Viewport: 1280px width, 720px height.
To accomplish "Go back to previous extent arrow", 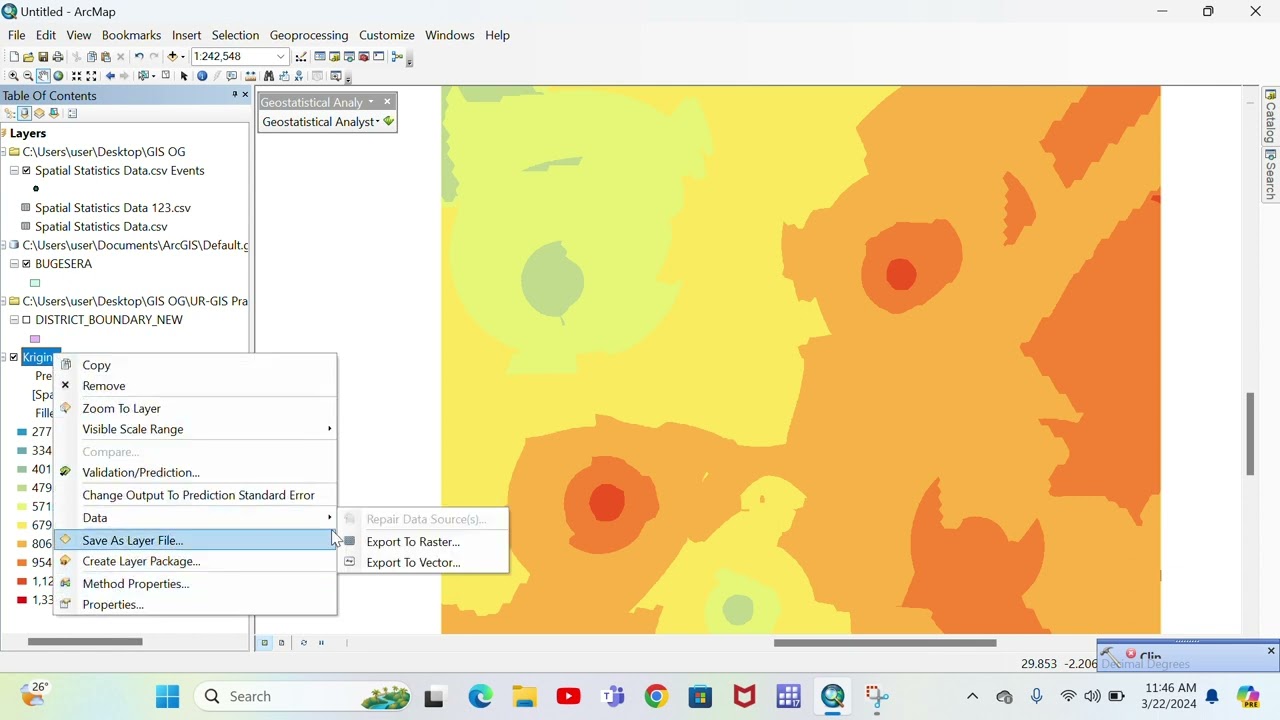I will click(110, 76).
